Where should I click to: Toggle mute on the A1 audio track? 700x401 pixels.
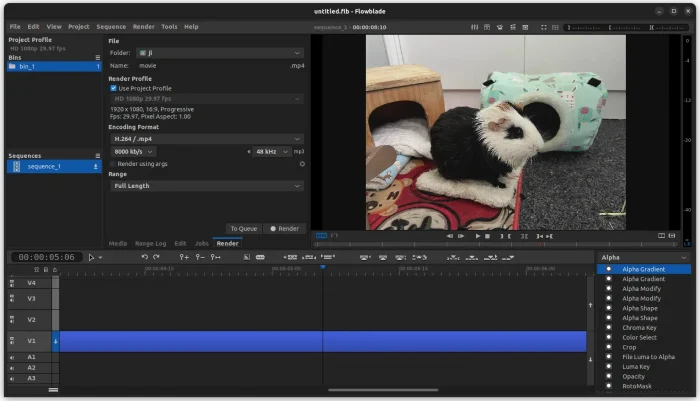[12, 357]
